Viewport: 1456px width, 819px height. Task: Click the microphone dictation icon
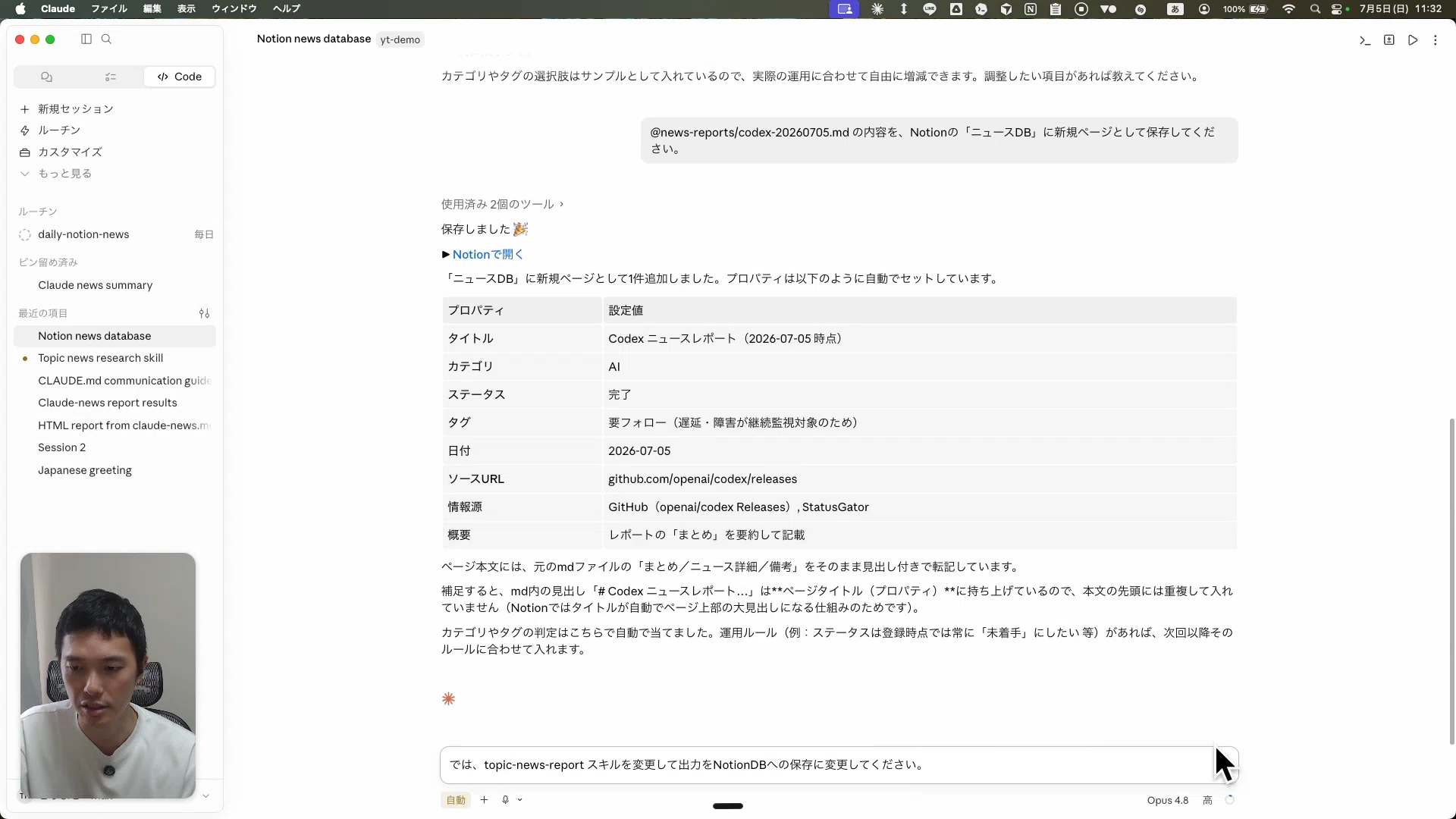click(x=505, y=800)
